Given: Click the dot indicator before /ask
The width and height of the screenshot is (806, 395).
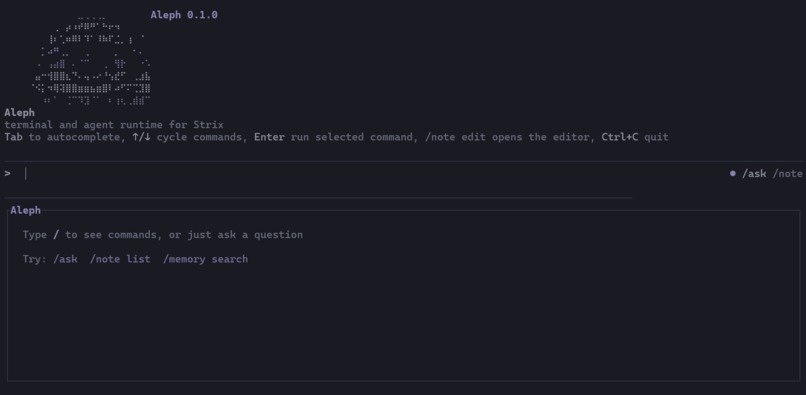Looking at the screenshot, I should coord(732,173).
